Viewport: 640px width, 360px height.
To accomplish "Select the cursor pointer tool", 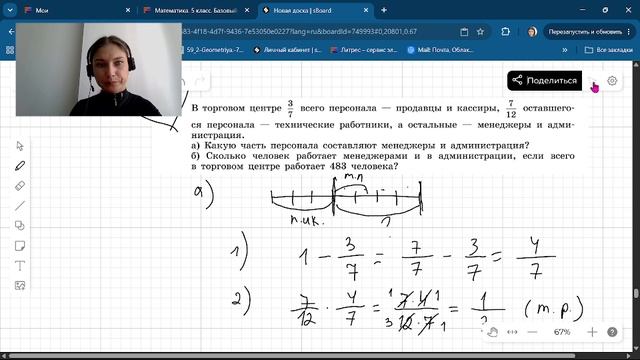I will click(x=20, y=146).
